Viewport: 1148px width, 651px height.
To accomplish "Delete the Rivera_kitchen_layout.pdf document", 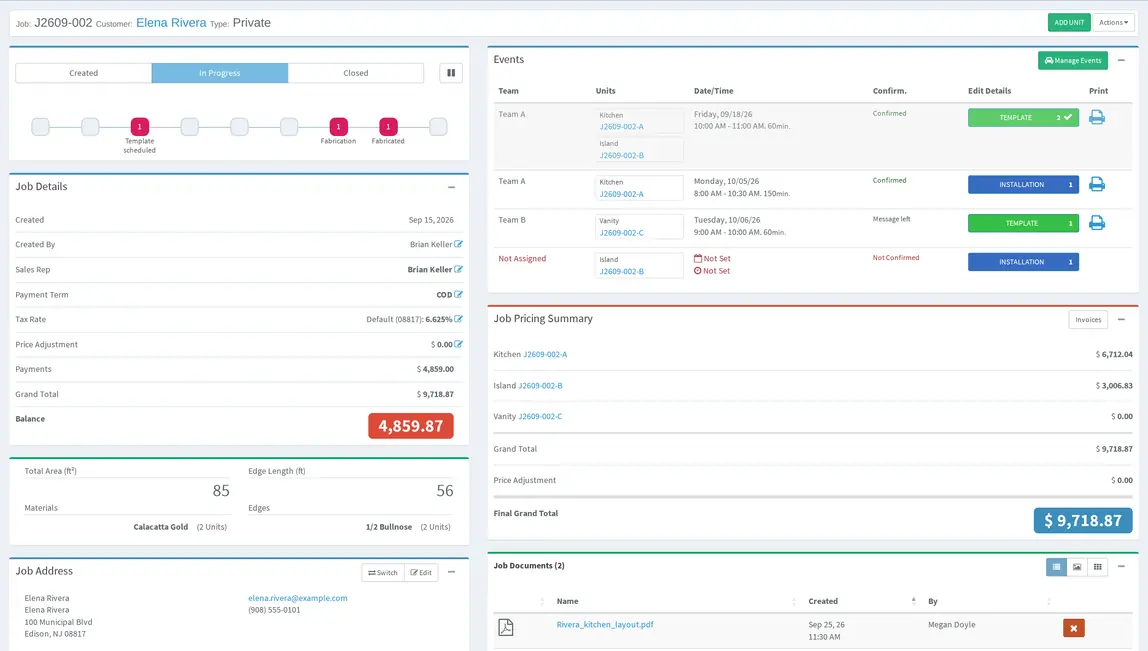I will pos(1073,628).
